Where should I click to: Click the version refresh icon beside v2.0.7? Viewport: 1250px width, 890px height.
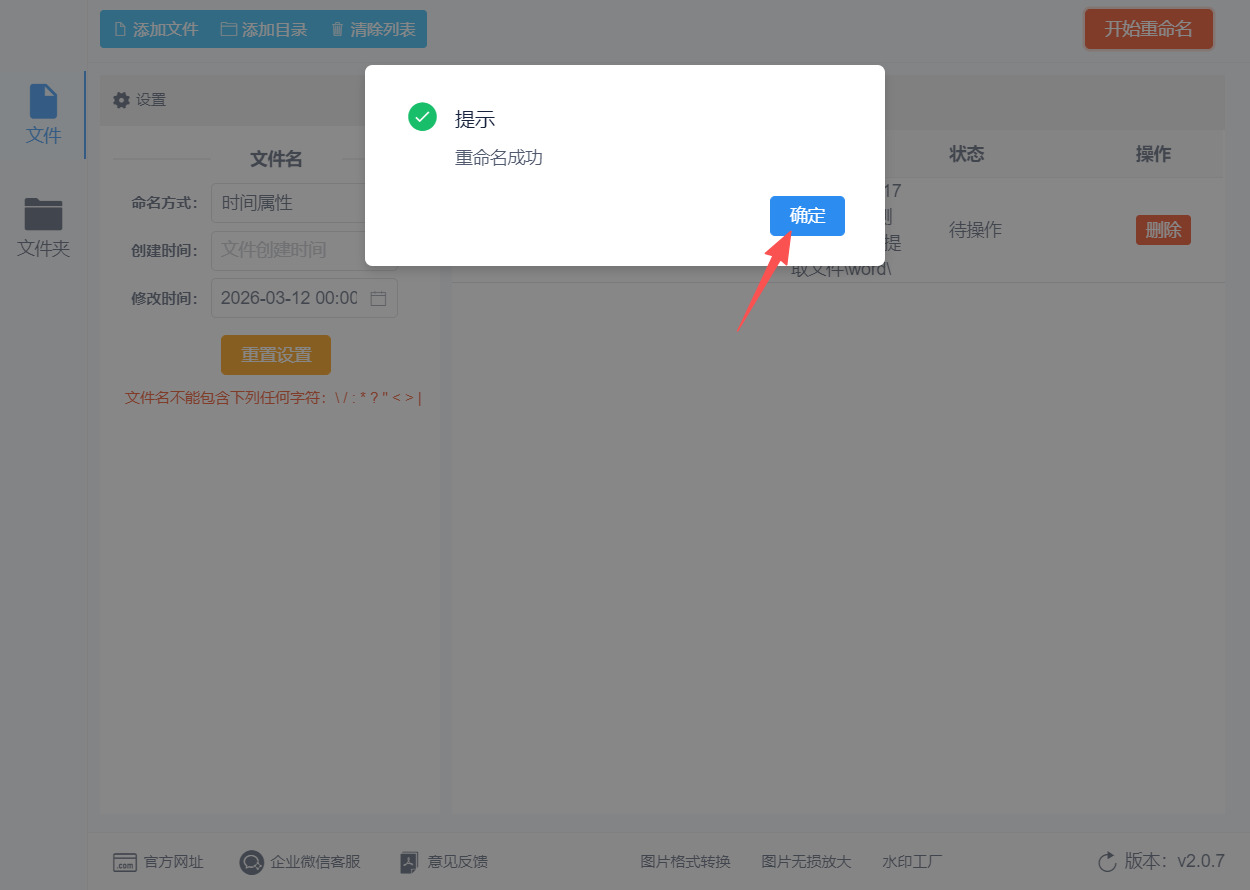pyautogui.click(x=1107, y=861)
